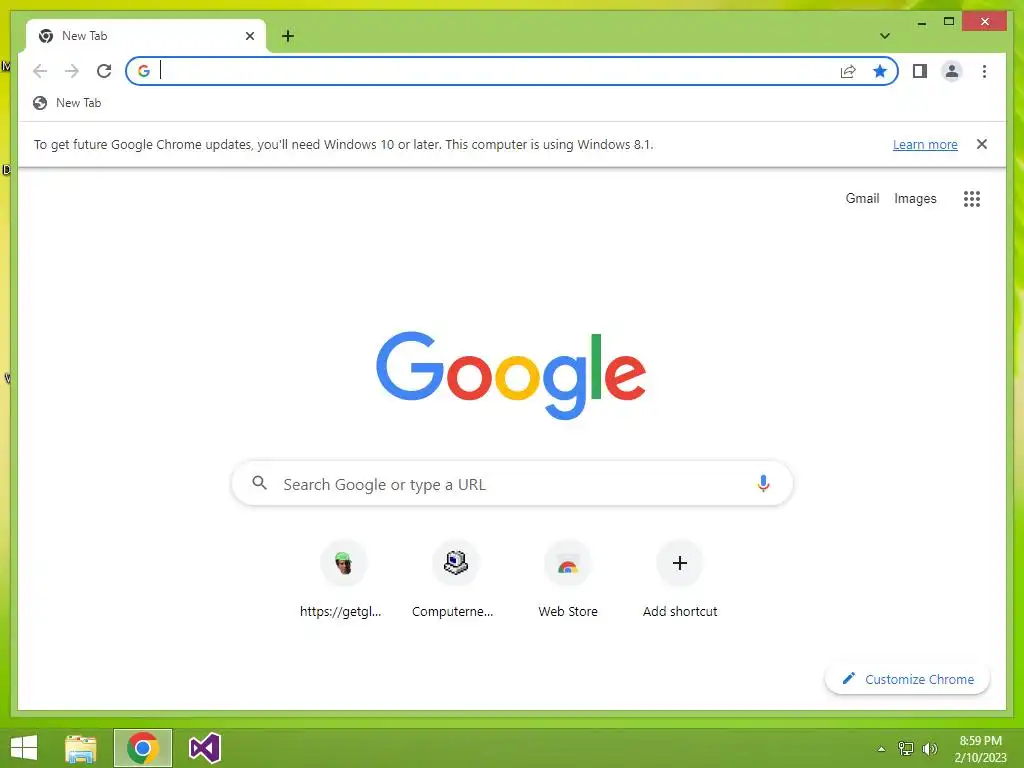The image size is (1024, 768).
Task: Open a new tab with the plus button
Action: click(288, 36)
